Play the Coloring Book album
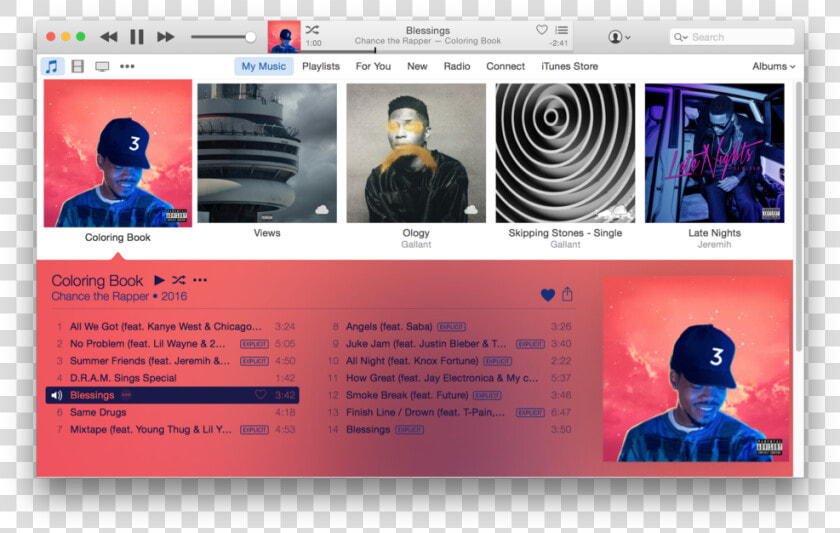Viewport: 840px width, 533px height. (159, 280)
